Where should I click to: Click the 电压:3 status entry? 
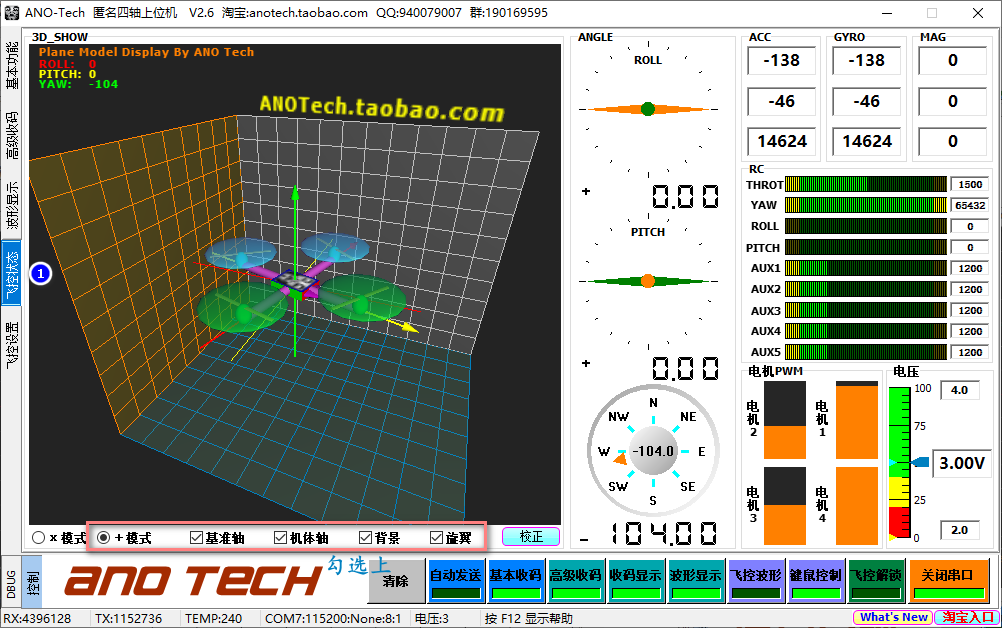[432, 618]
